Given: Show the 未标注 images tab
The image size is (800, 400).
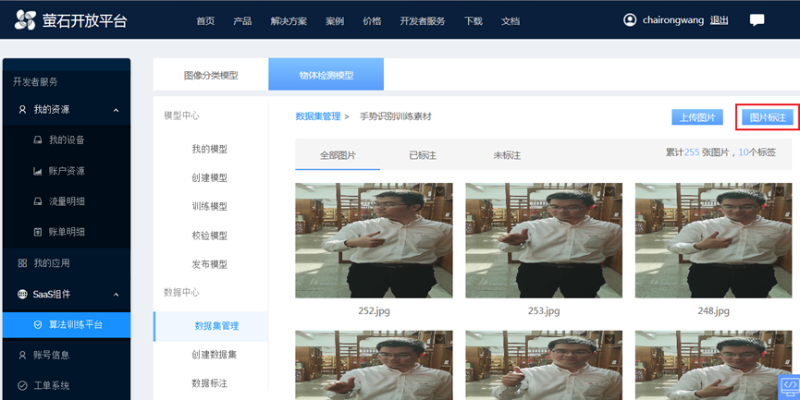Looking at the screenshot, I should click(x=507, y=155).
